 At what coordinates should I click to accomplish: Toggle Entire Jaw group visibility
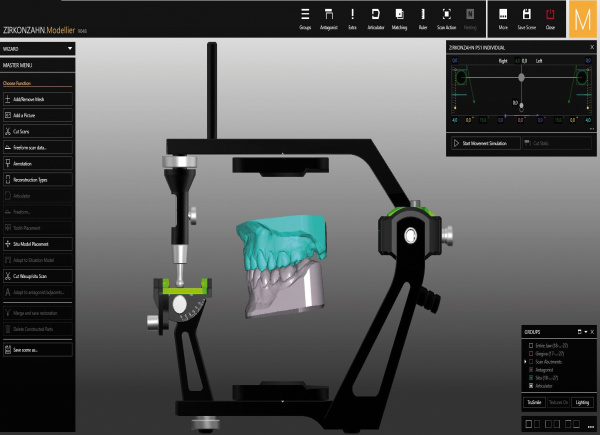pyautogui.click(x=531, y=345)
